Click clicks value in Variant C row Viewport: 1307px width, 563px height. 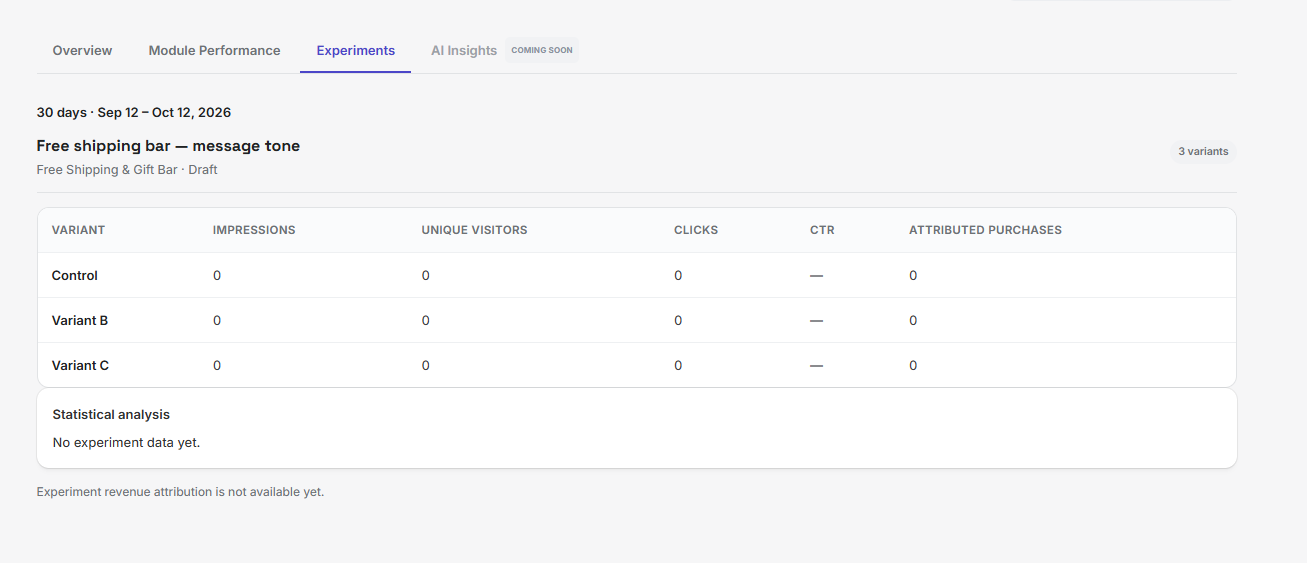678,365
